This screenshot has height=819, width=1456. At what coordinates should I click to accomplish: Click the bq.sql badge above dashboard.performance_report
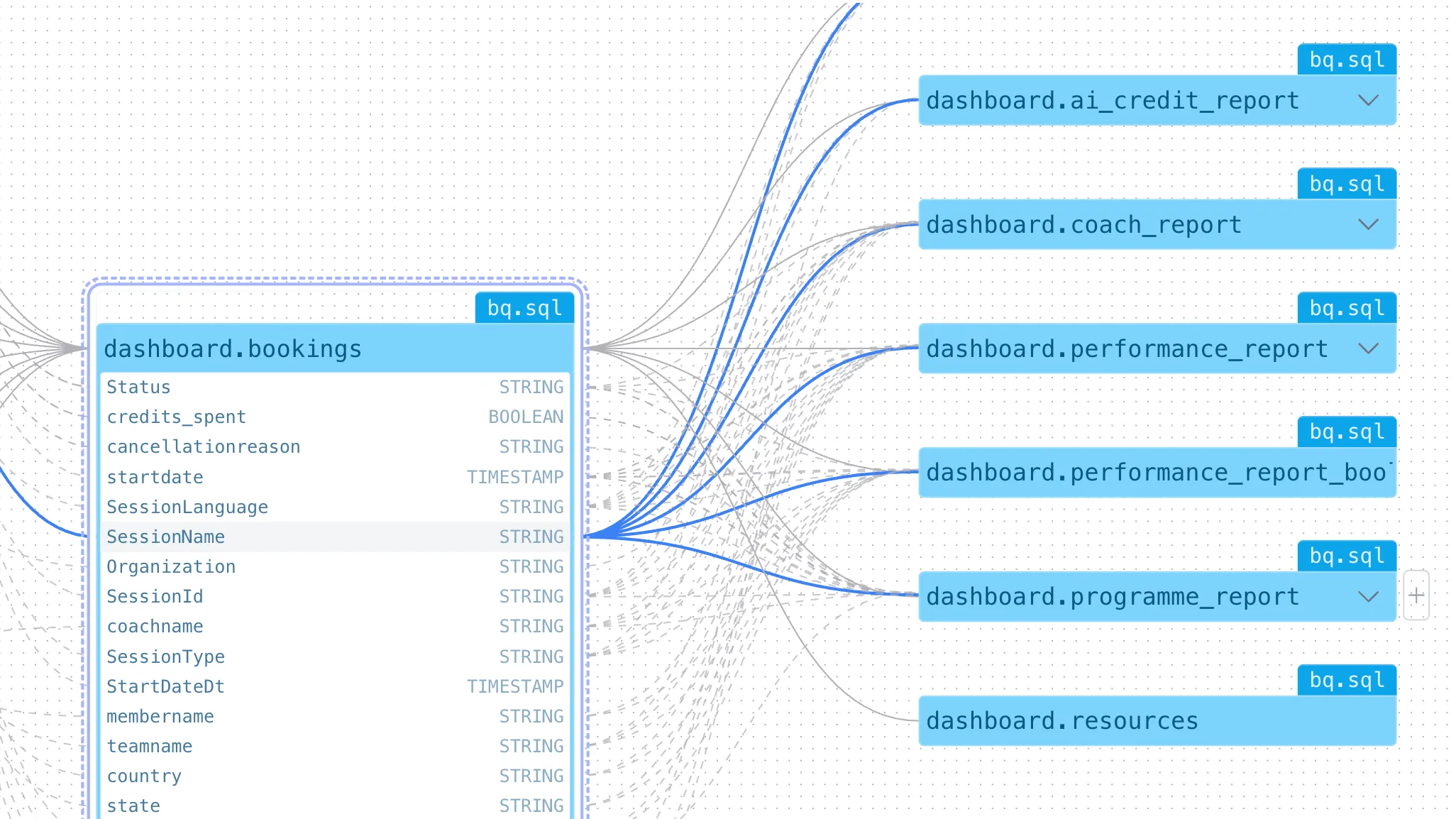tap(1345, 307)
